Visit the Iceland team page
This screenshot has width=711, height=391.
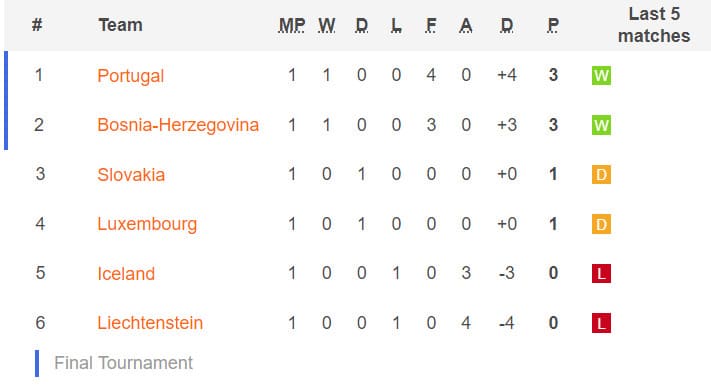coord(126,274)
